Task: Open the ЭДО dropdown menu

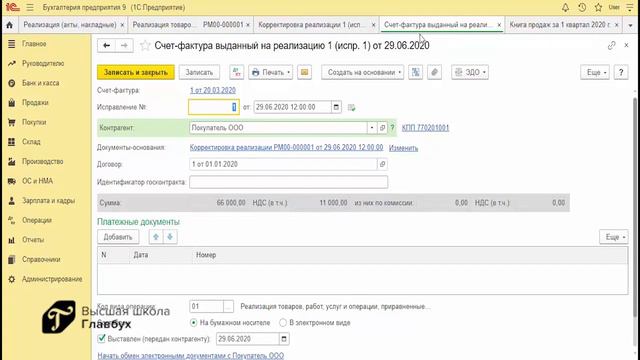Action: [470, 72]
